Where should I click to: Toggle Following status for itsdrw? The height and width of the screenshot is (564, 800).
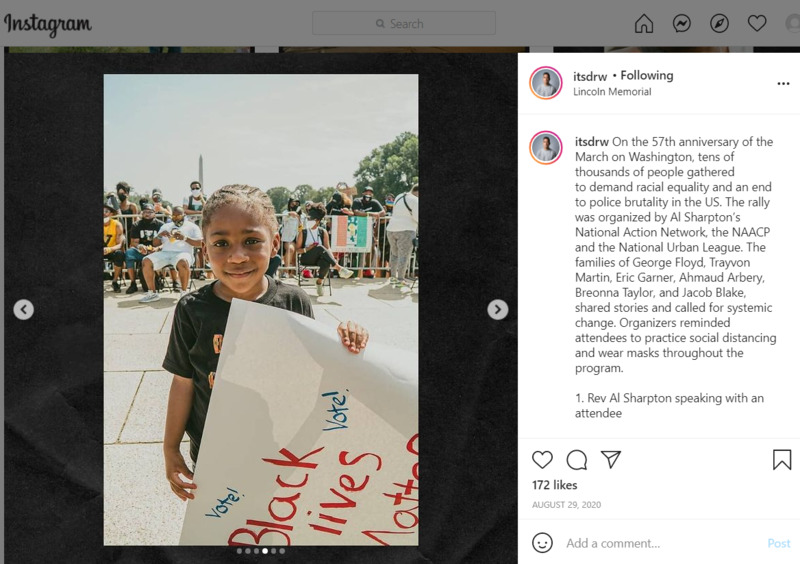click(x=647, y=76)
